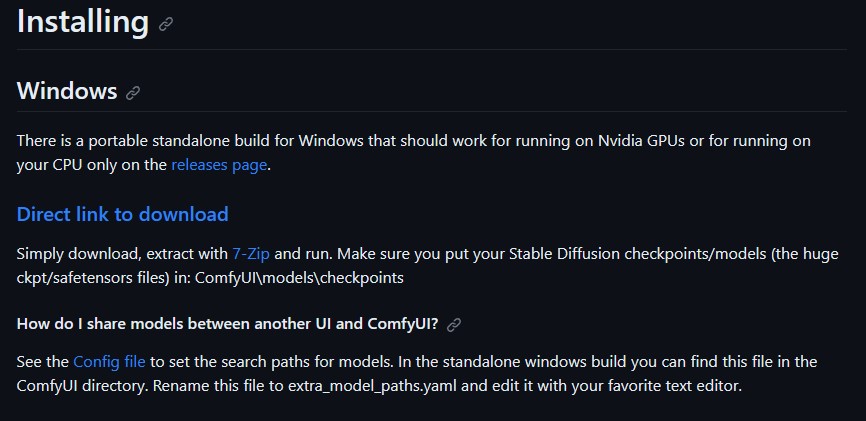Click the anchor link icon beside Installing heading
Screen dimensions: 866x421
[166, 24]
